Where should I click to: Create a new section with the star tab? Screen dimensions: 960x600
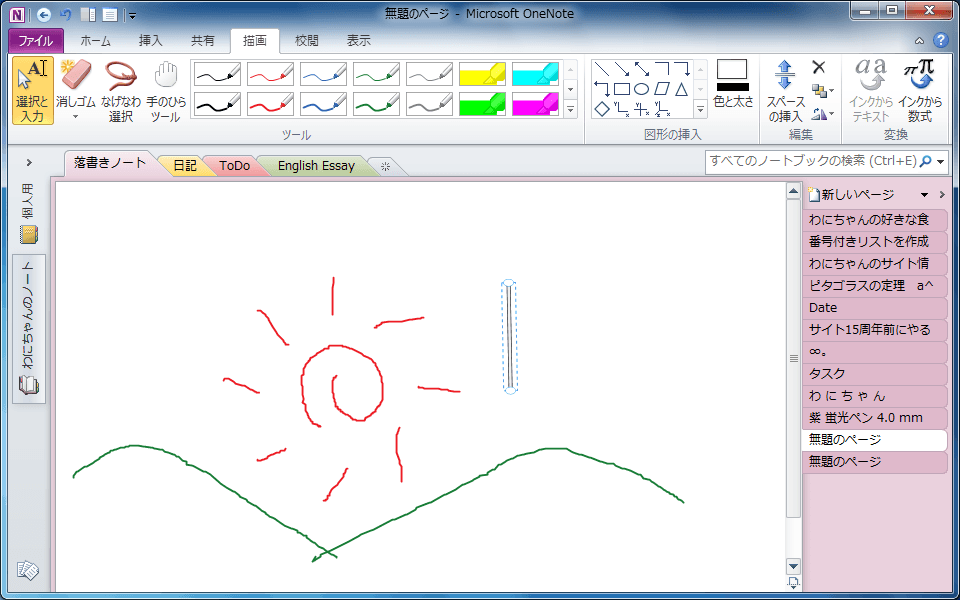point(385,166)
